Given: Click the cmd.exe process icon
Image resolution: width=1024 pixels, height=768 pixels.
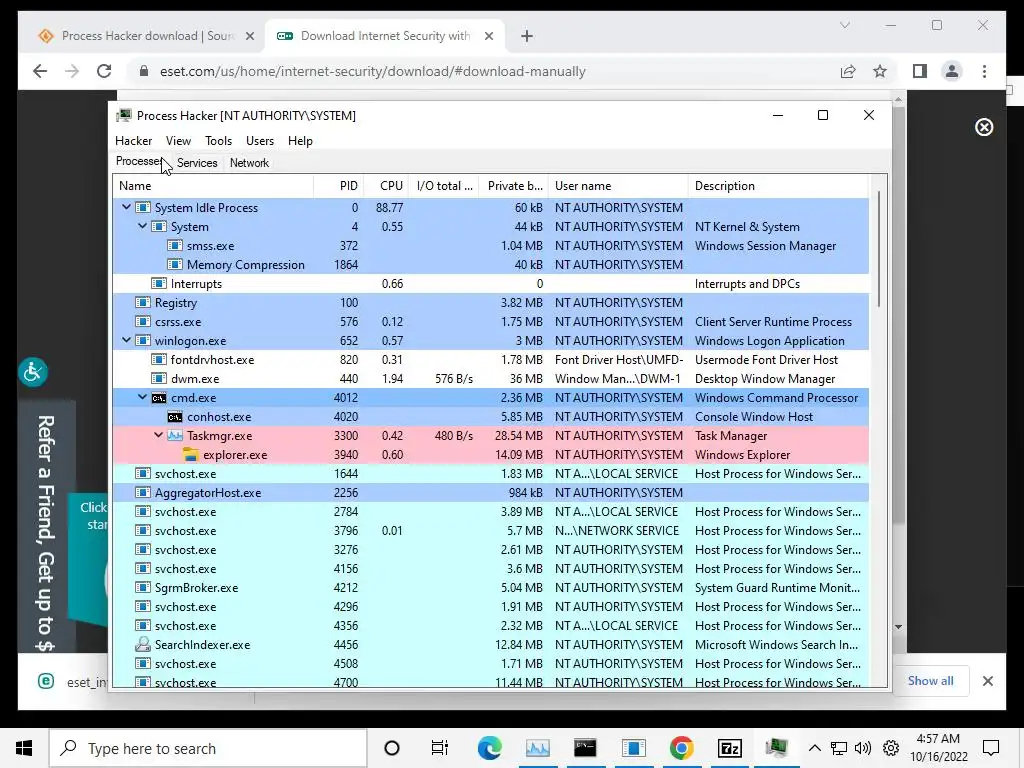Looking at the screenshot, I should (x=159, y=398).
